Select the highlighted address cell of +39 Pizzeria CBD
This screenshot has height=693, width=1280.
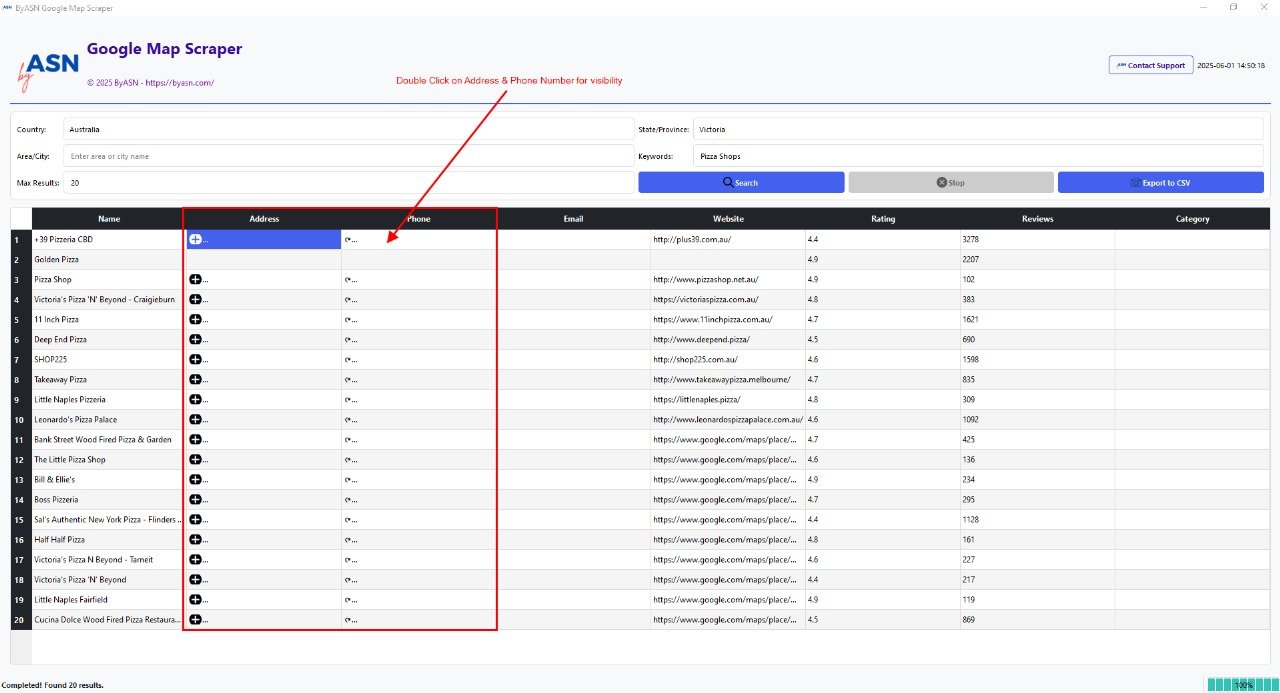point(263,240)
